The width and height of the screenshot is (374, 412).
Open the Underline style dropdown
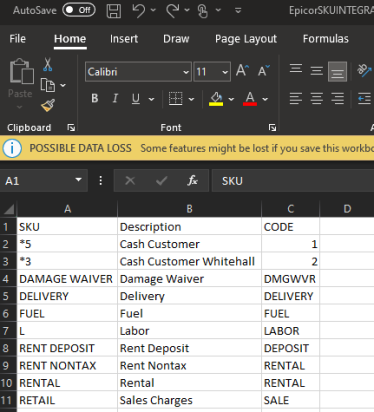(x=152, y=99)
